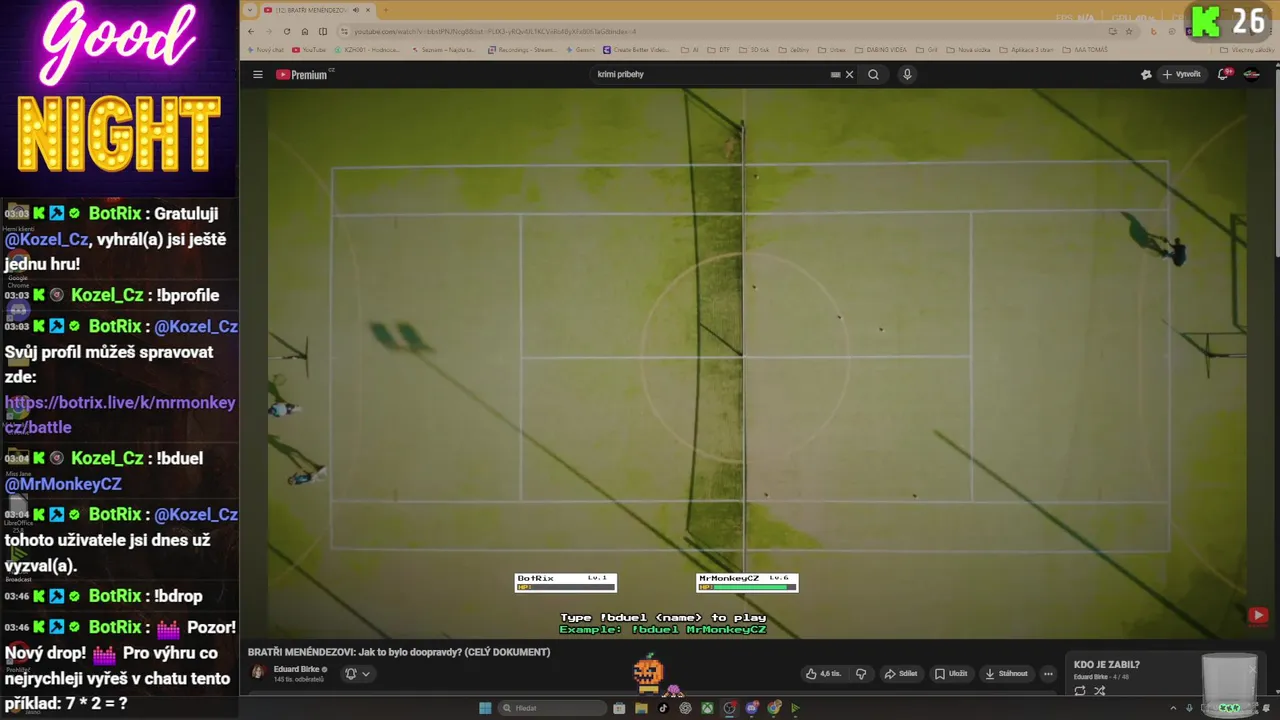Image resolution: width=1280 pixels, height=720 pixels.
Task: Mute tab audio via speaker icon
Action: [356, 10]
